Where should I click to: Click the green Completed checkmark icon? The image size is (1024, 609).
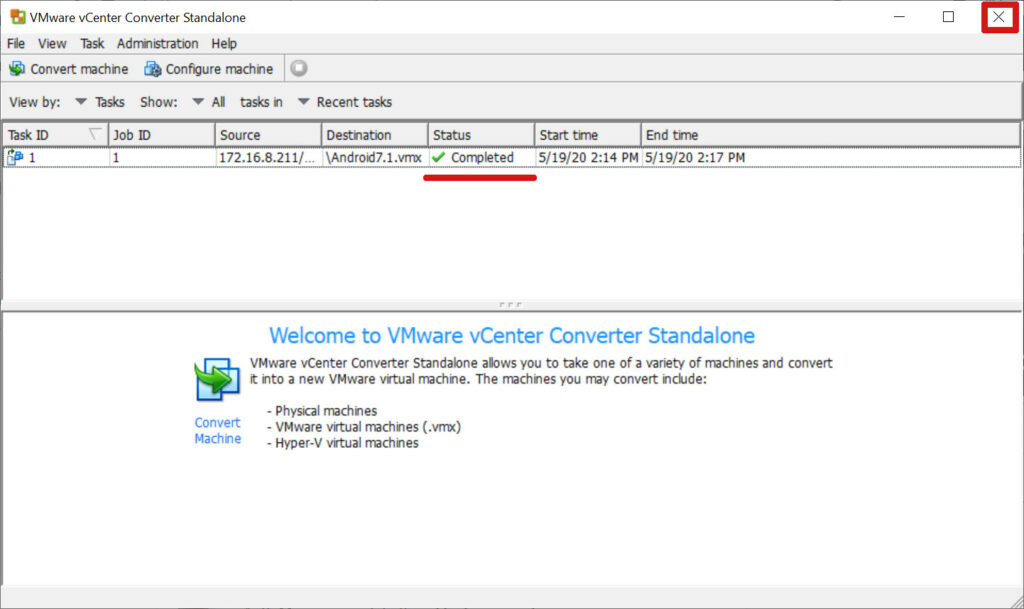[438, 157]
